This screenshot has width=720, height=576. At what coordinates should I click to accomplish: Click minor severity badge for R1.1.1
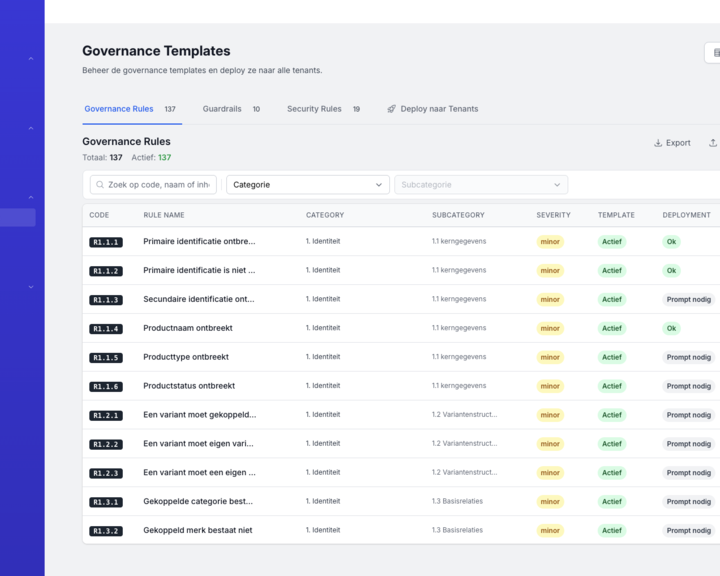(550, 242)
